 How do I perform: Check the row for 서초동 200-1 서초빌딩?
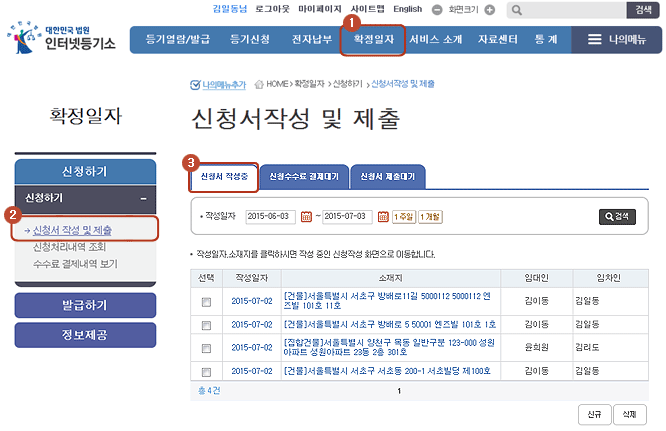[206, 372]
